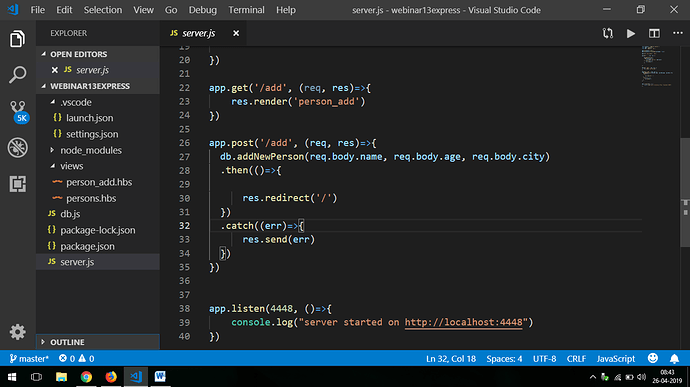
Task: Open the Debug view icon
Action: point(18,148)
